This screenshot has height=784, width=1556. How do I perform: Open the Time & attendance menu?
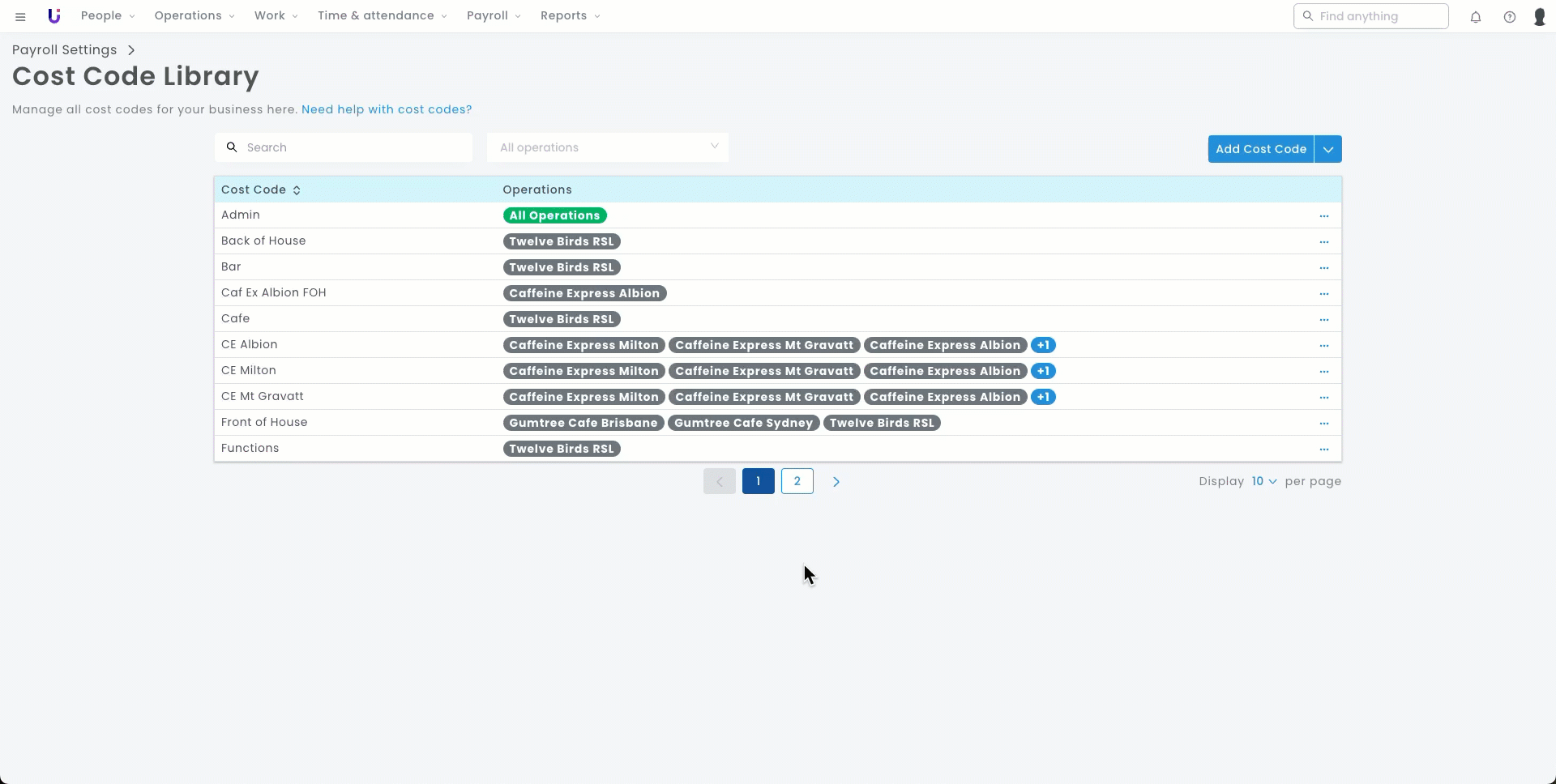(382, 16)
